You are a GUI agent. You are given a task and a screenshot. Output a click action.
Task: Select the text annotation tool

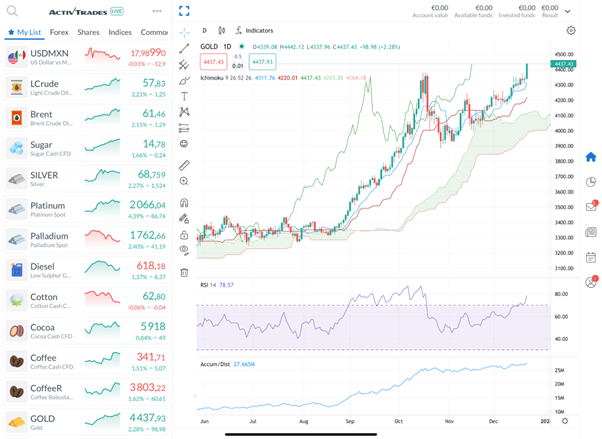185,96
